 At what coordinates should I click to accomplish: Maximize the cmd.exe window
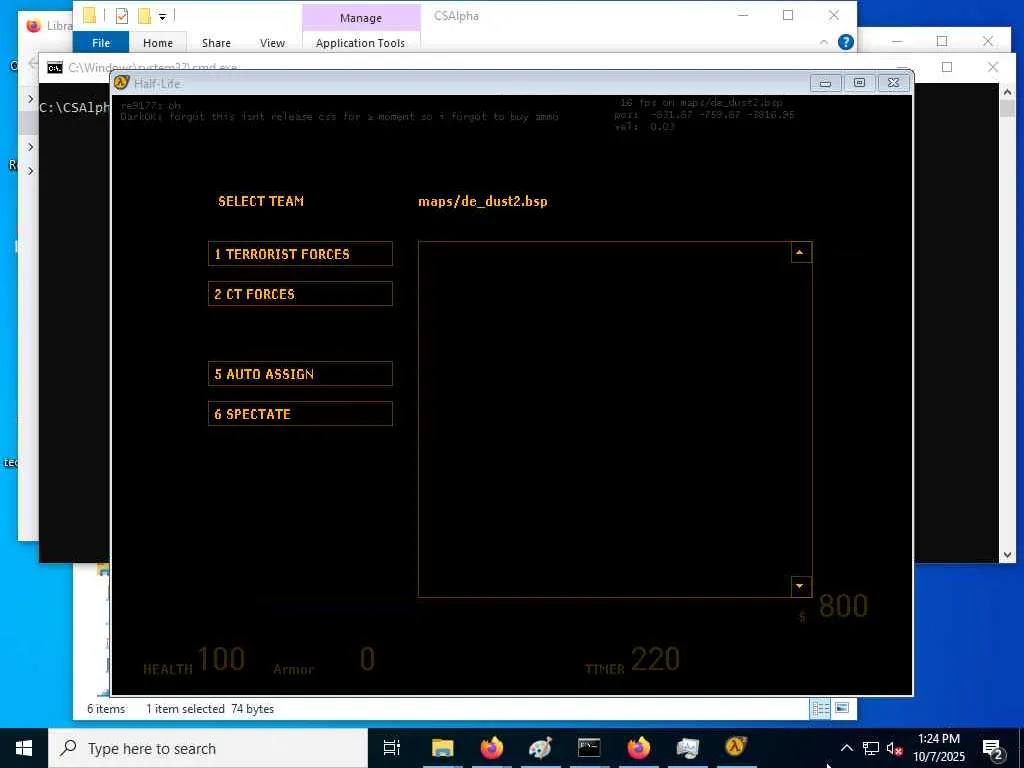pos(947,67)
